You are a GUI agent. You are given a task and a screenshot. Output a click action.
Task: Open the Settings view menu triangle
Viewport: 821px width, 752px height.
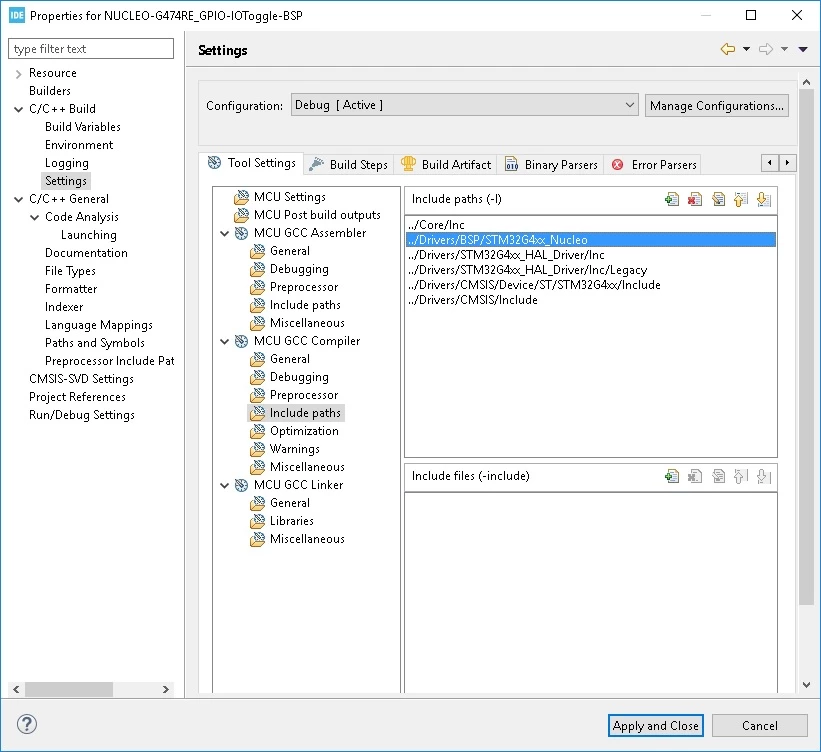point(803,49)
